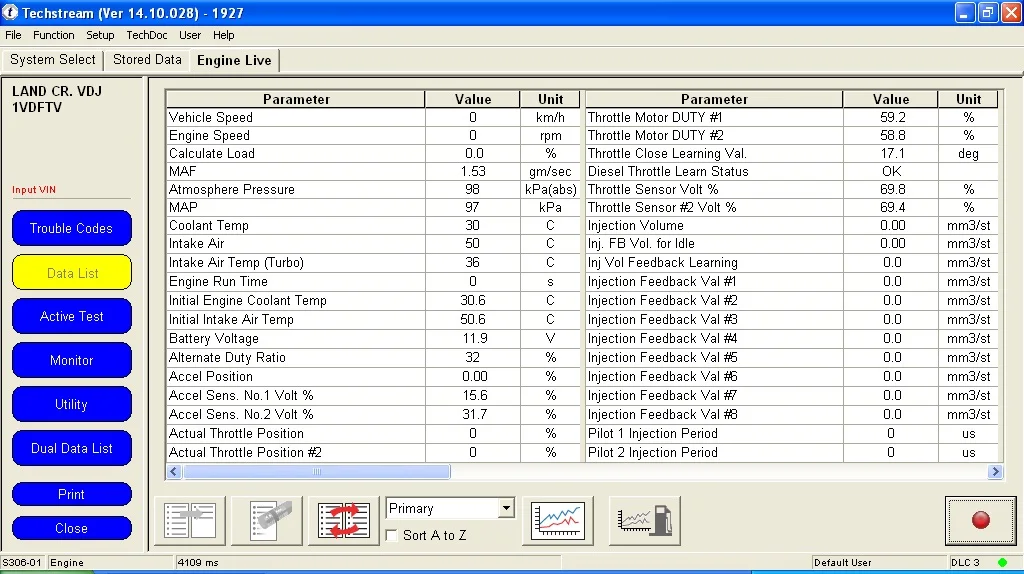The width and height of the screenshot is (1024, 574).
Task: Select the Throttle Close Learning Val. row
Action: coord(792,153)
